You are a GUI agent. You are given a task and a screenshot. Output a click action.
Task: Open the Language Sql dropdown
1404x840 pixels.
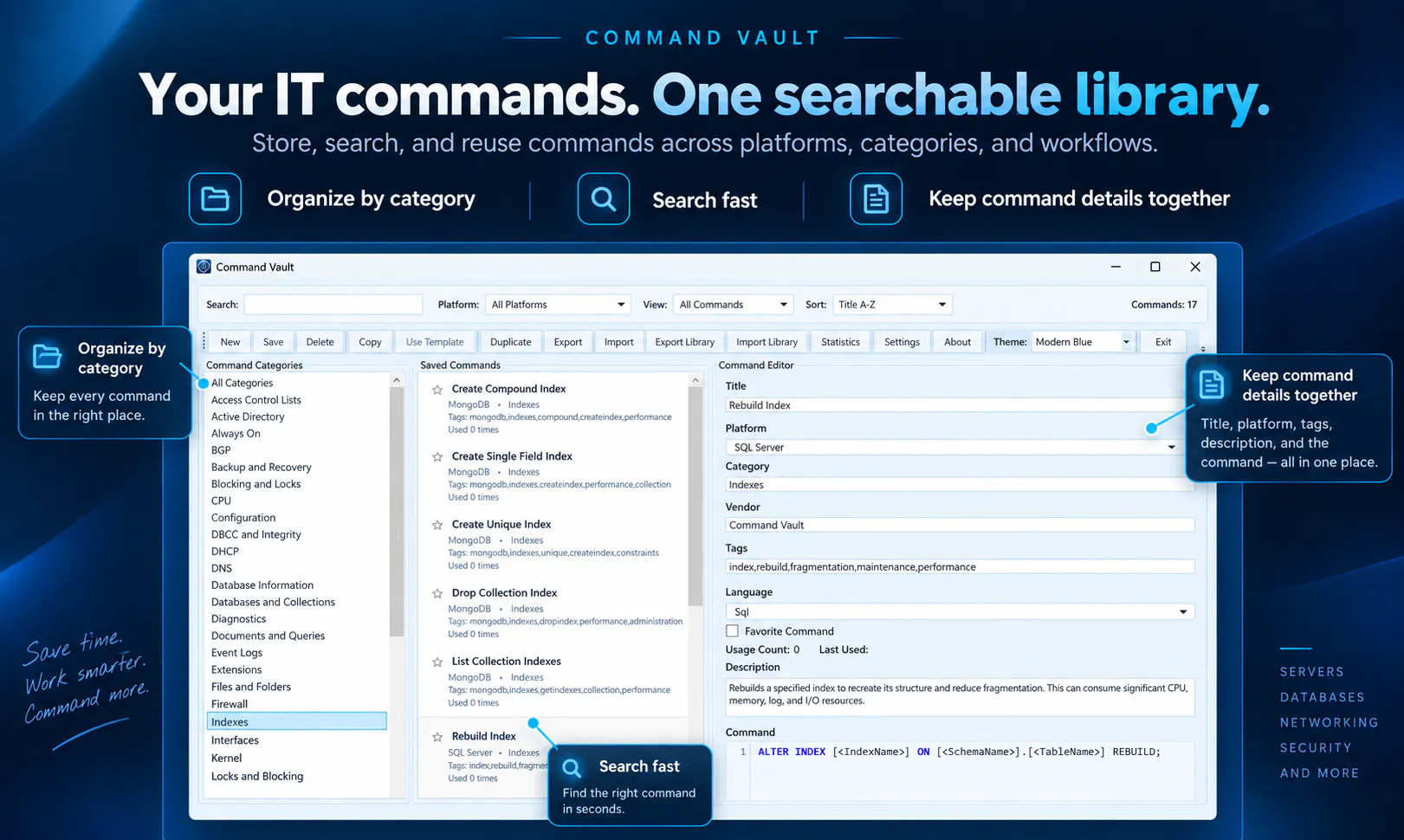pos(960,612)
